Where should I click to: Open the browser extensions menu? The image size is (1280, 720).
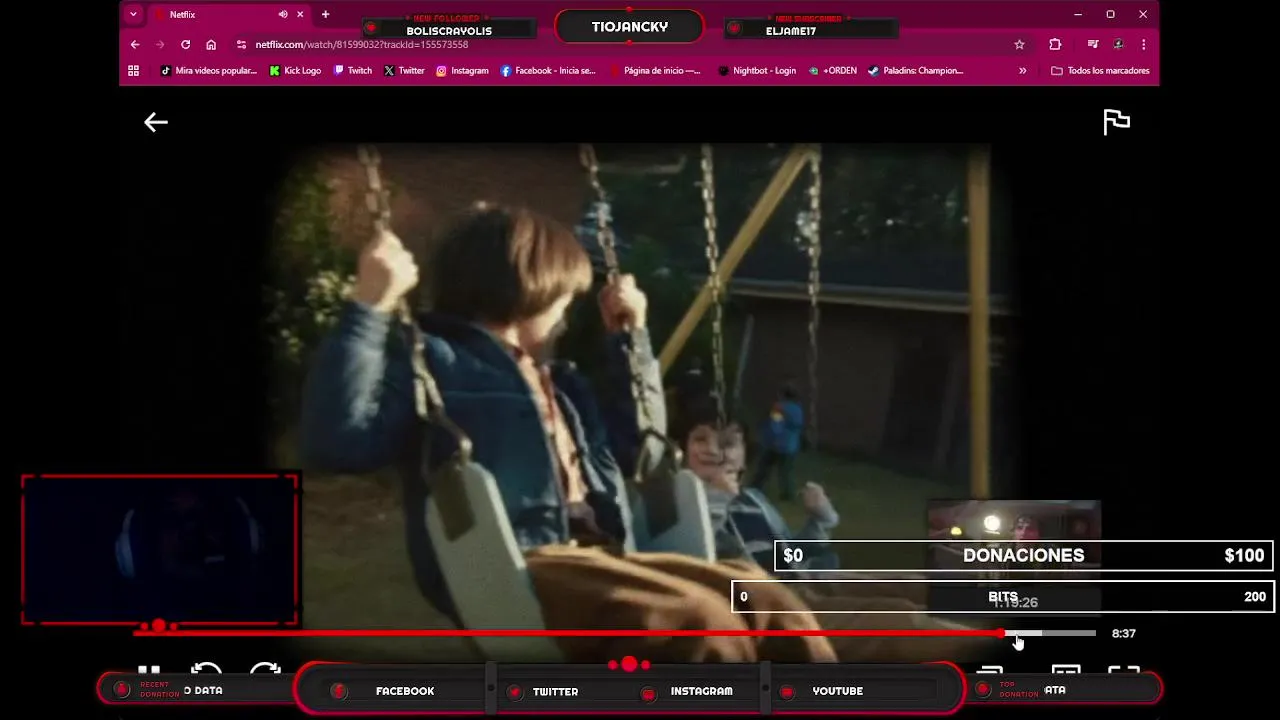point(1055,44)
